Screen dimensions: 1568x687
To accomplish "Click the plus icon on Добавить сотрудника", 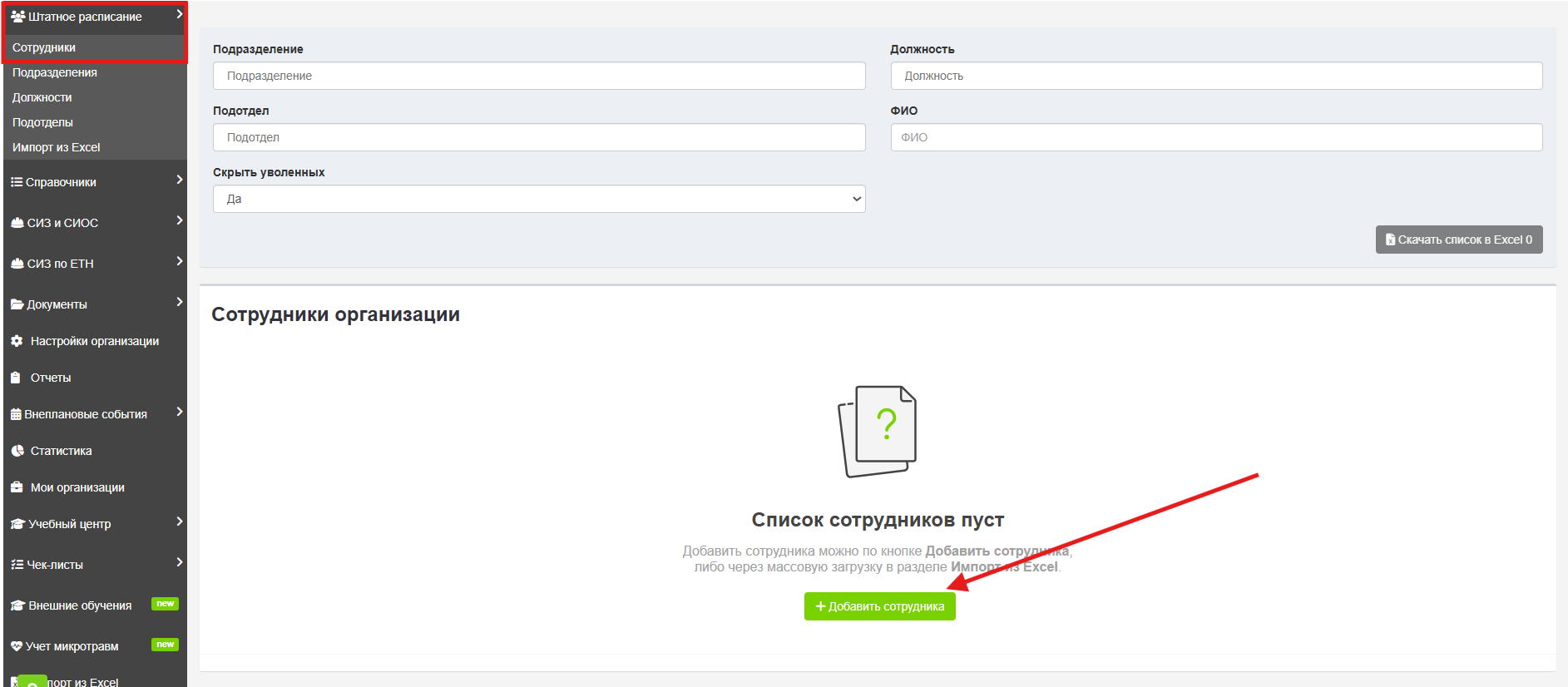I will click(821, 606).
